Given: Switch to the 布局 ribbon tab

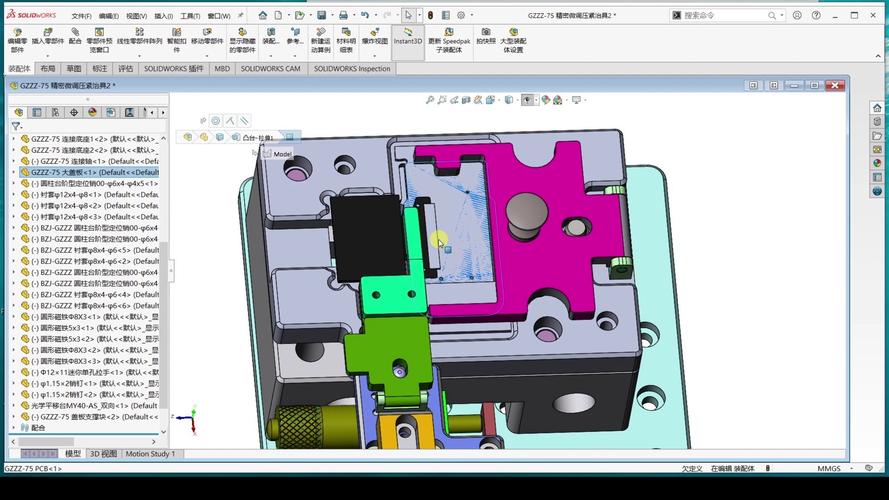Looking at the screenshot, I should 48,69.
